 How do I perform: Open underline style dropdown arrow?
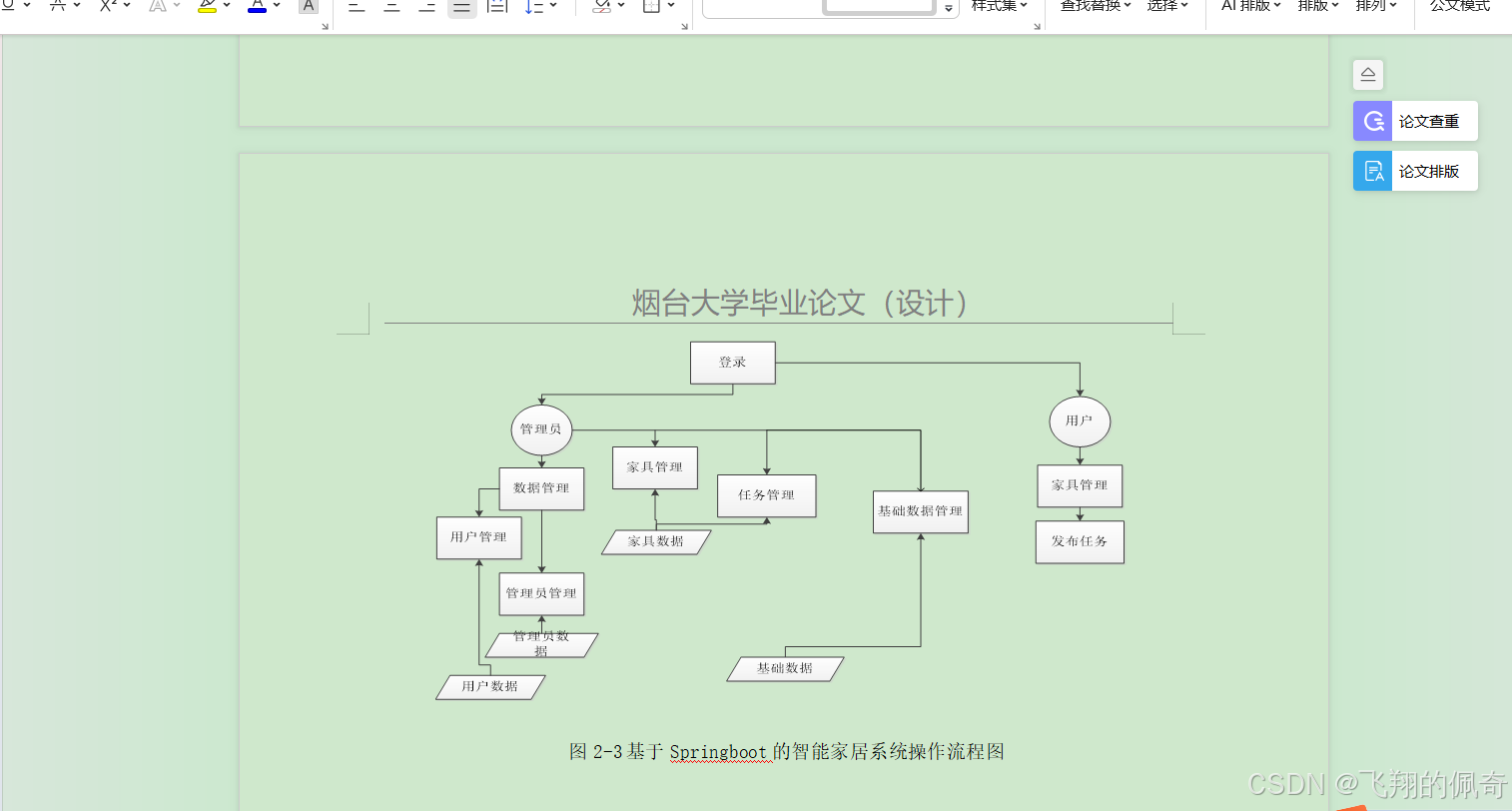27,5
